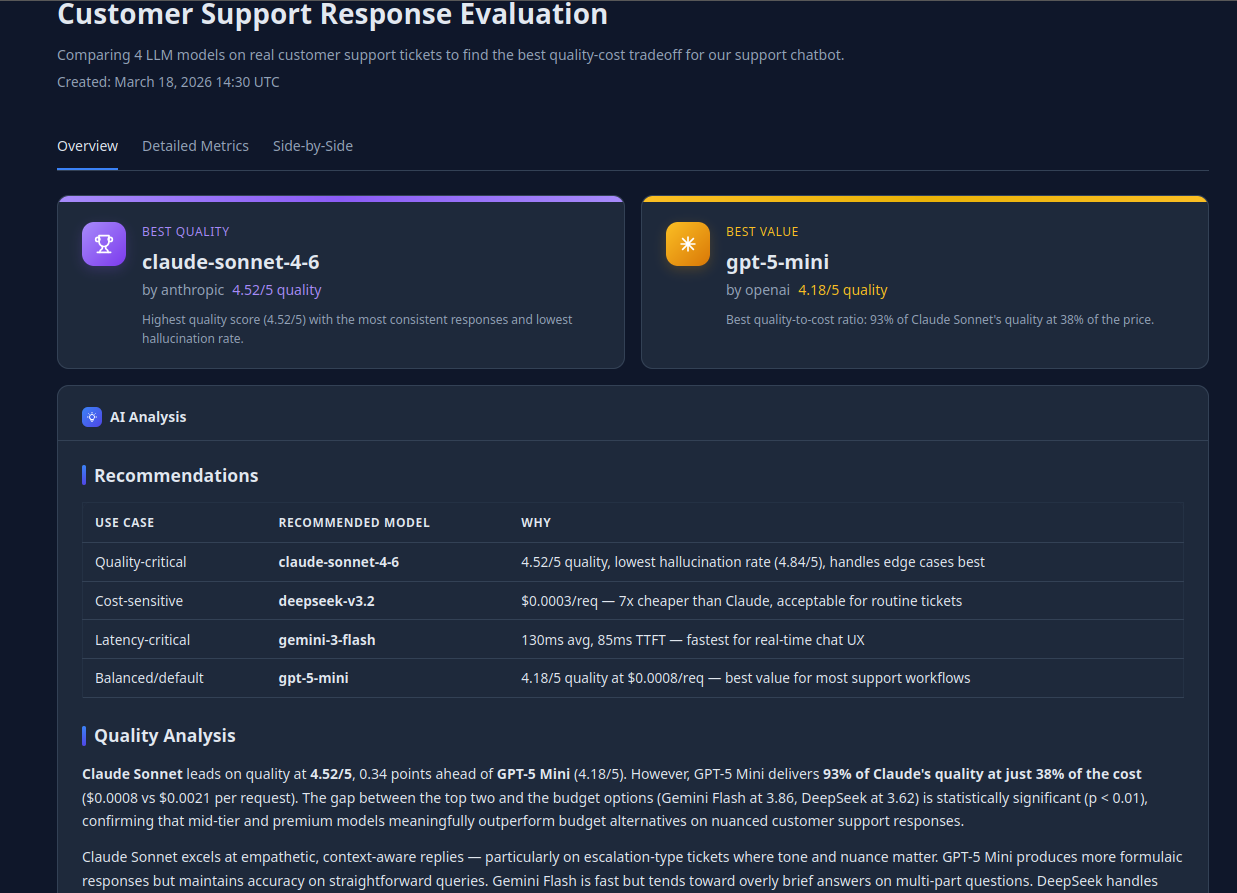This screenshot has width=1237, height=893.
Task: Click the Quality Analysis heading
Action: tap(165, 735)
